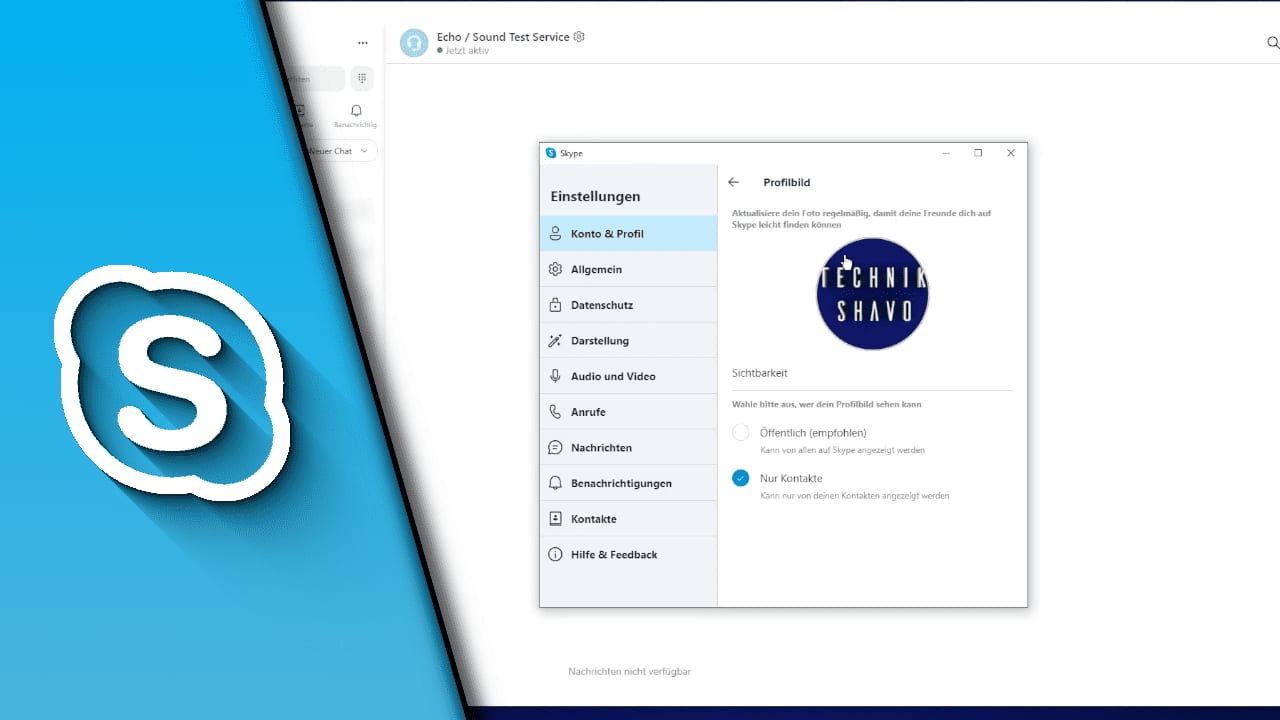Minimize the Skype settings window
This screenshot has height=720, width=1280.
click(x=946, y=153)
